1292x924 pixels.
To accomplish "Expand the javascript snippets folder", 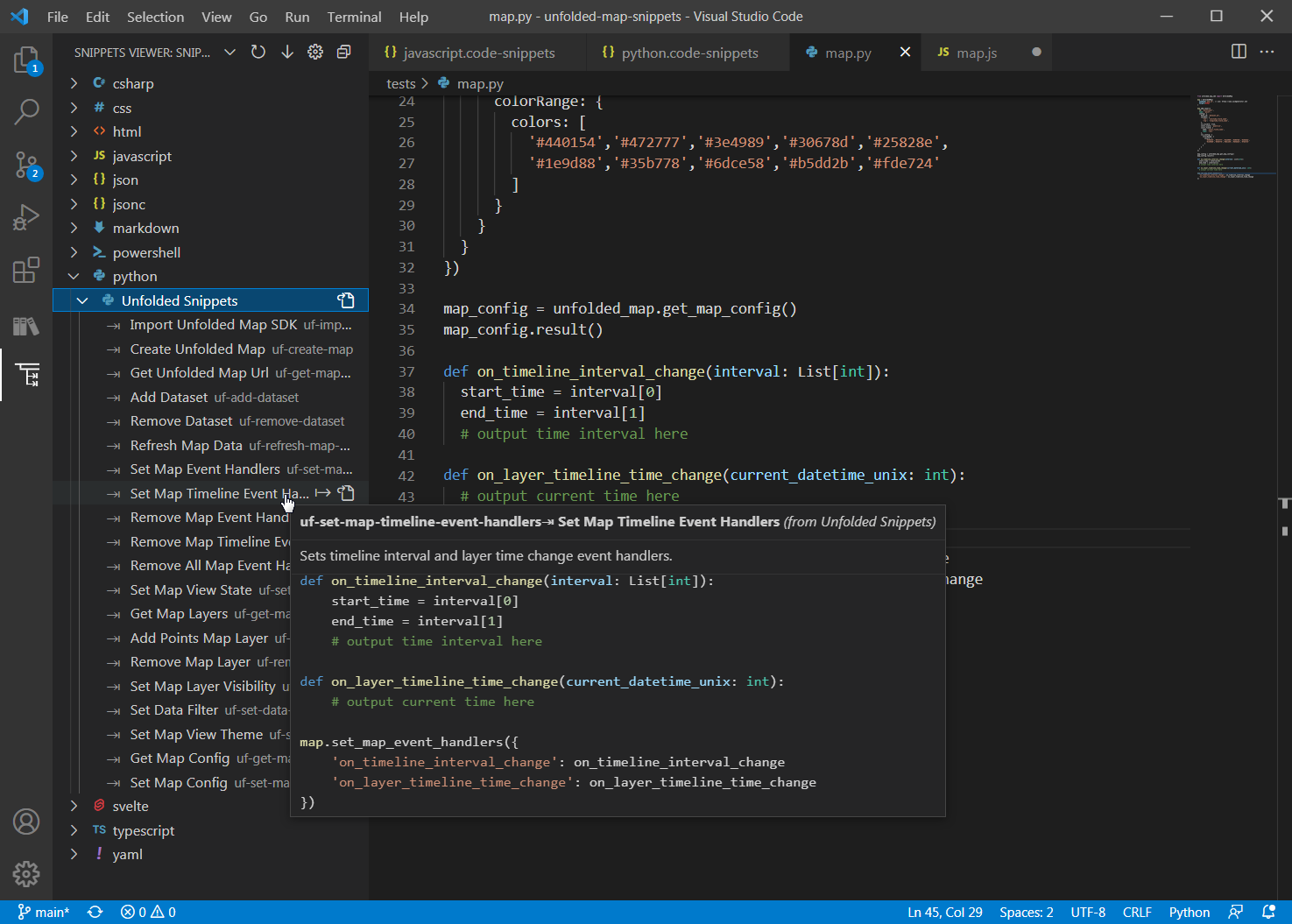I will [x=74, y=156].
